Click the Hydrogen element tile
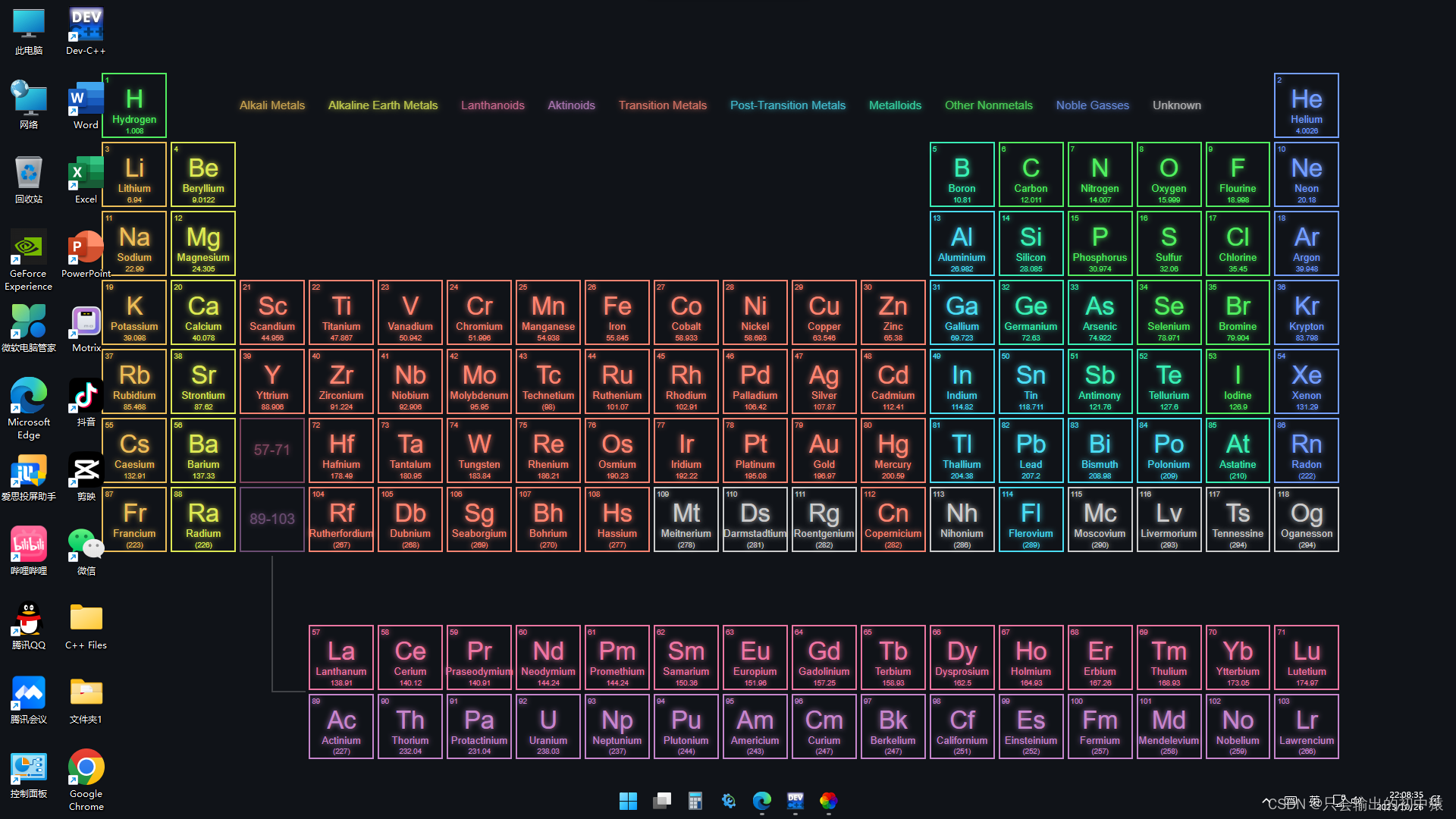Viewport: 1456px width, 819px height. (134, 105)
